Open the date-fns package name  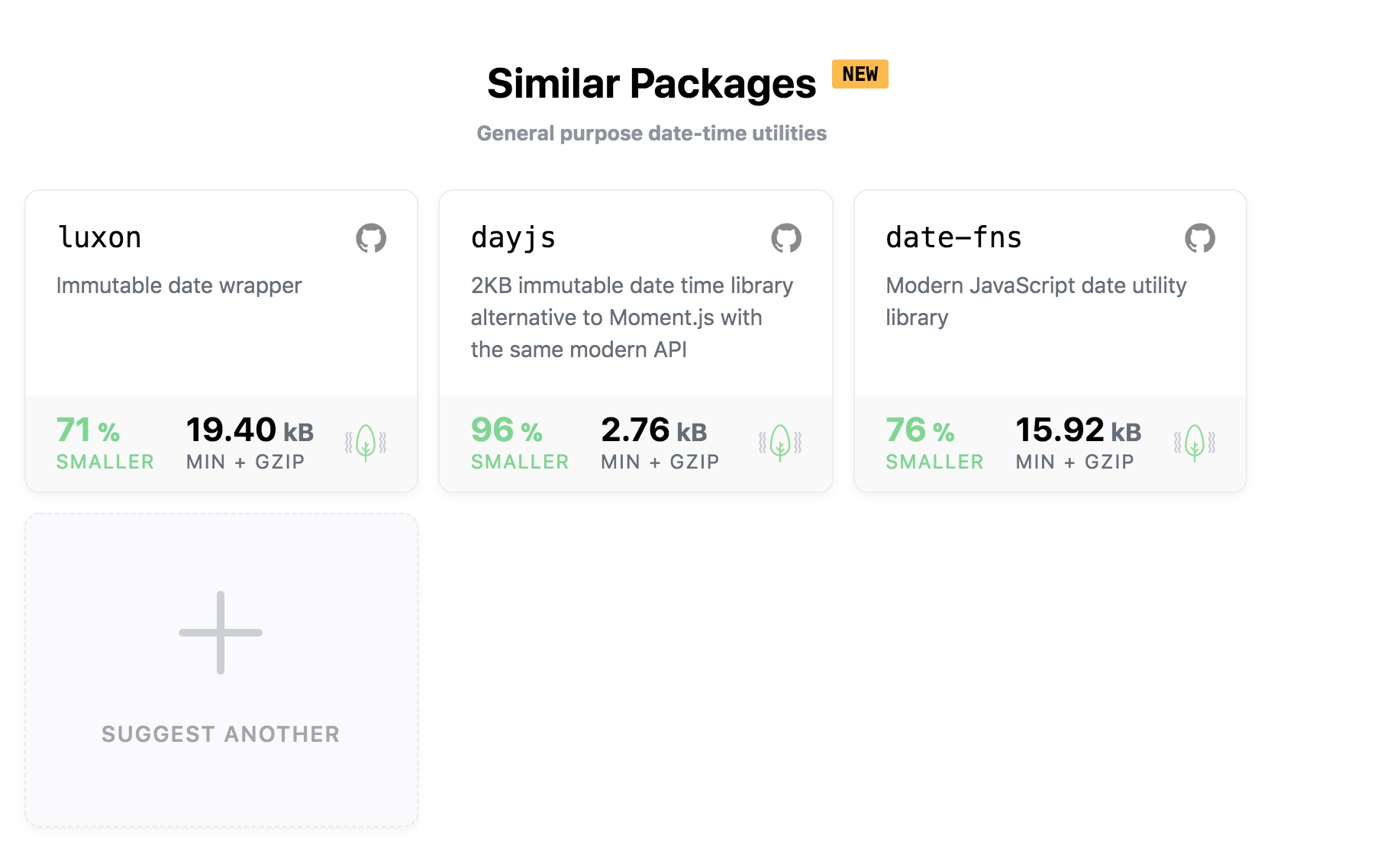coord(953,237)
